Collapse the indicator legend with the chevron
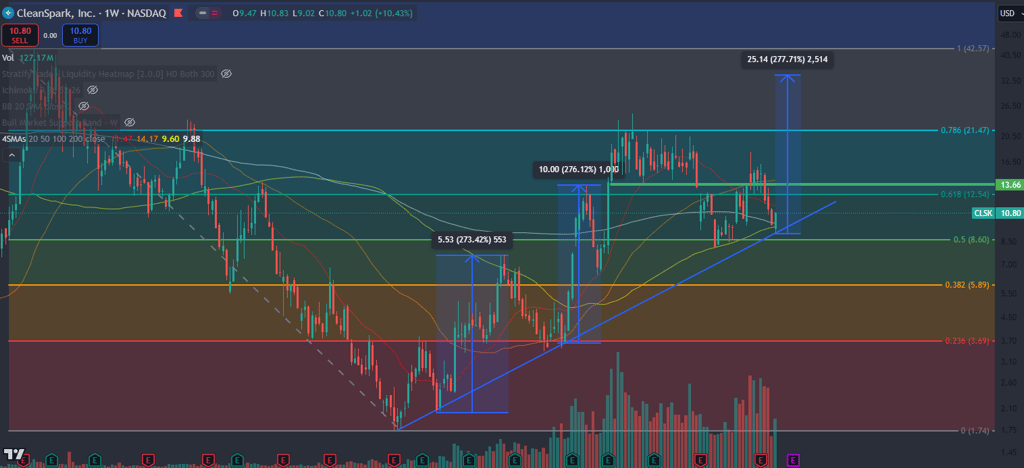Screen dimensions: 1024x468 tap(11, 155)
